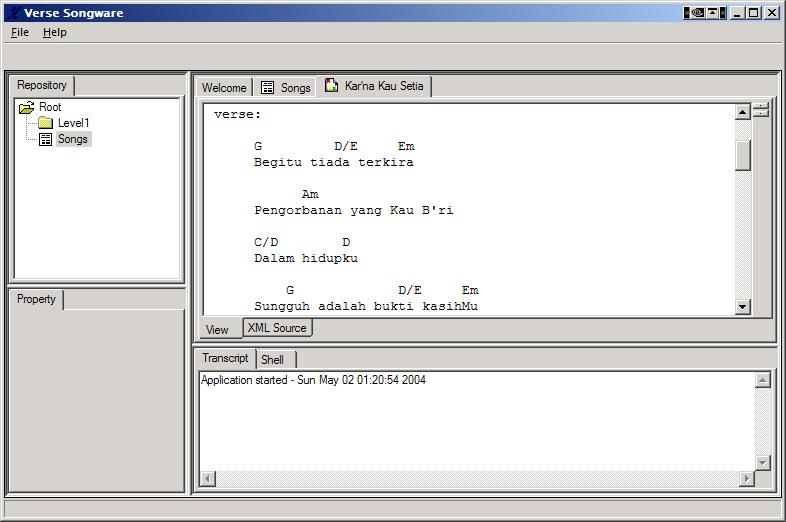Click the yellow folder icon beside Level1
This screenshot has width=786, height=522.
click(46, 123)
